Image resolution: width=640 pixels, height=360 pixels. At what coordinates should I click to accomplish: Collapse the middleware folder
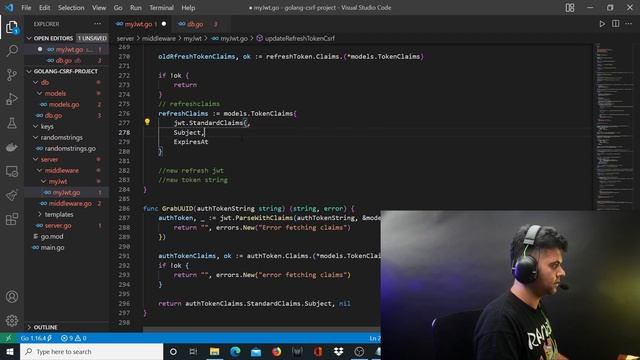pos(40,171)
